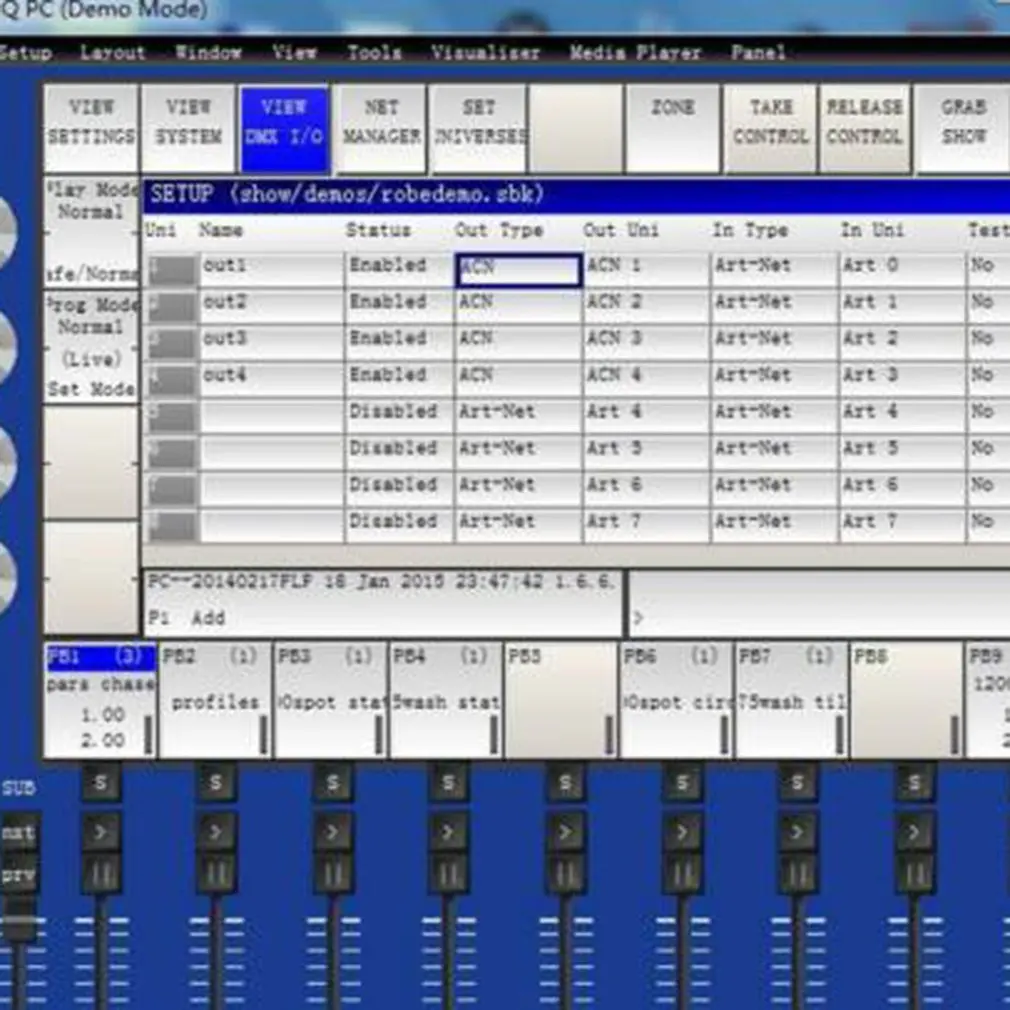The image size is (1010, 1010).
Task: Hit the go arrow button under PB8
Action: click(x=914, y=832)
